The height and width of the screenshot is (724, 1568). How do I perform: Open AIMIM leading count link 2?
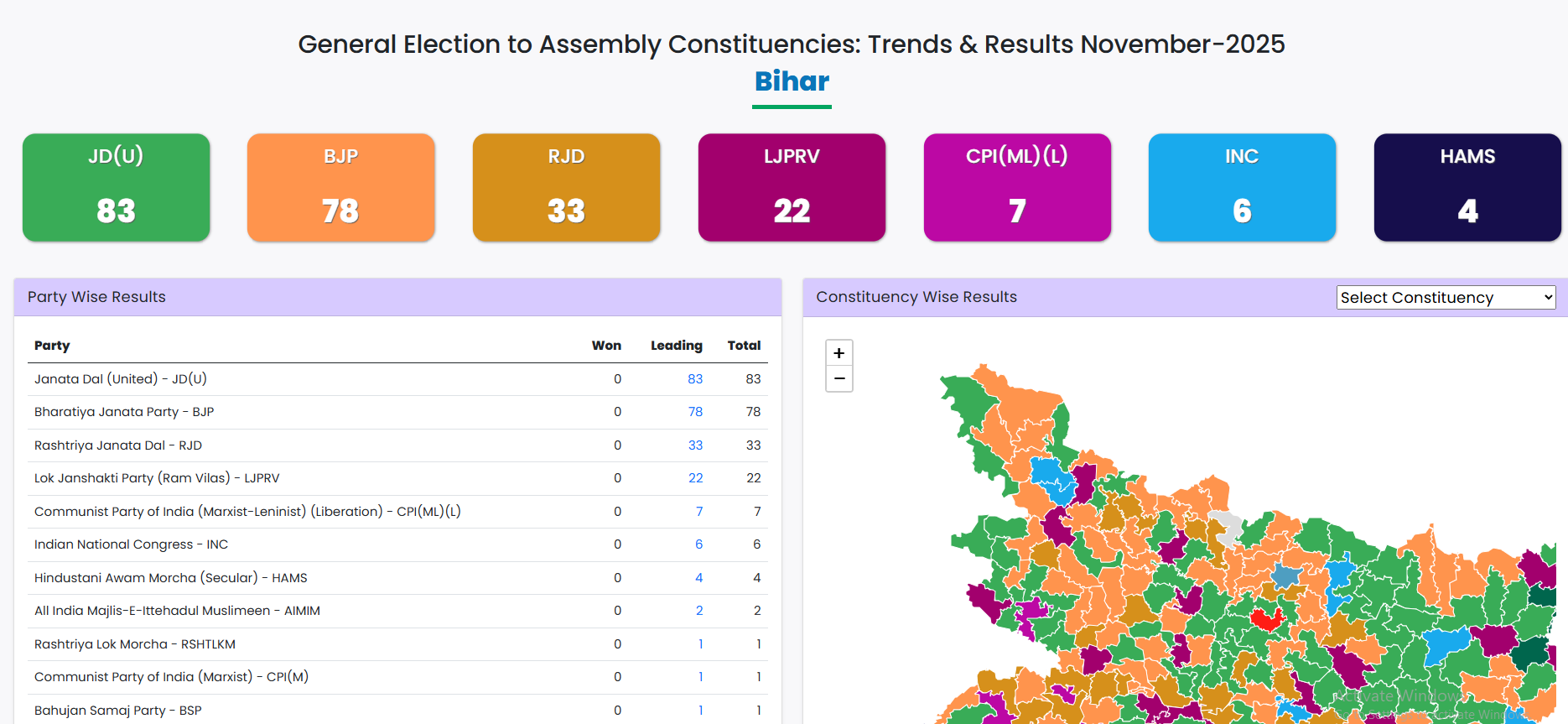[699, 611]
